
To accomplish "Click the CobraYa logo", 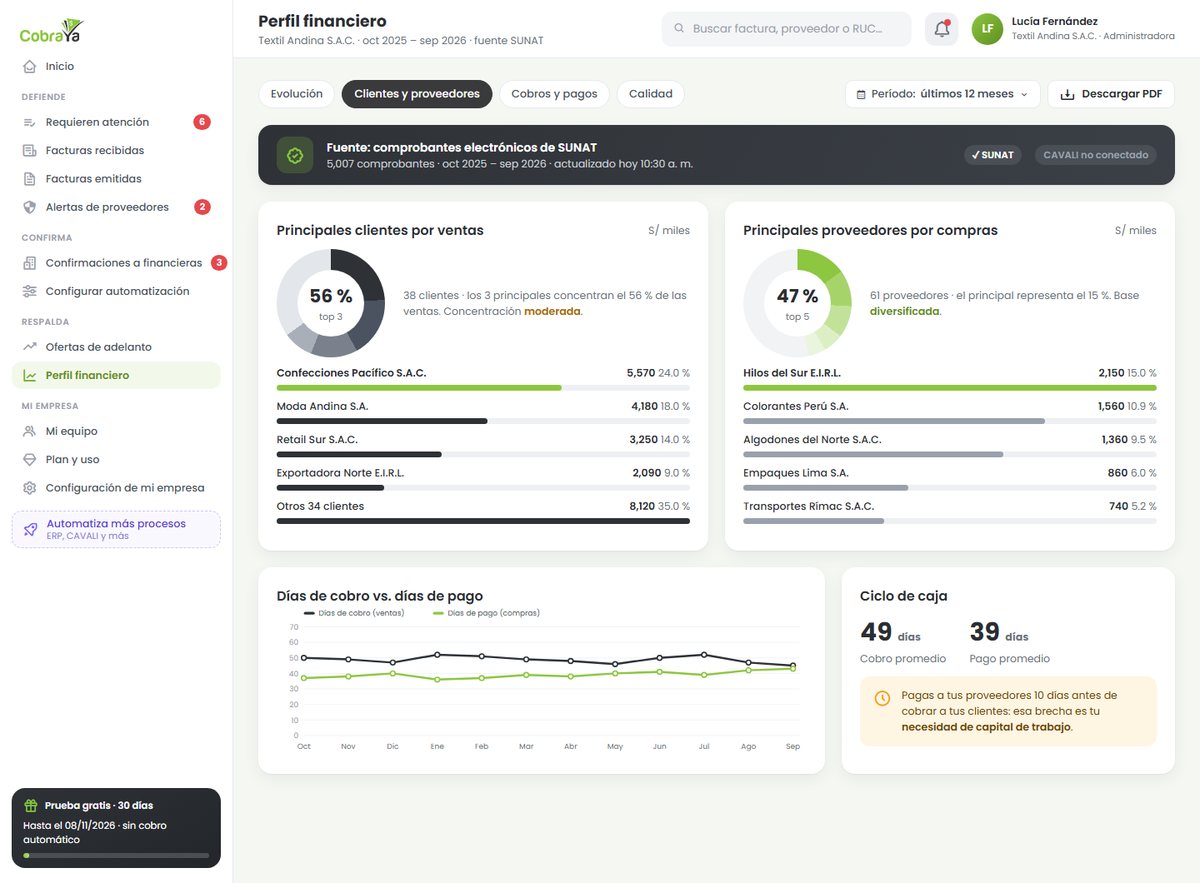I will pyautogui.click(x=52, y=31).
